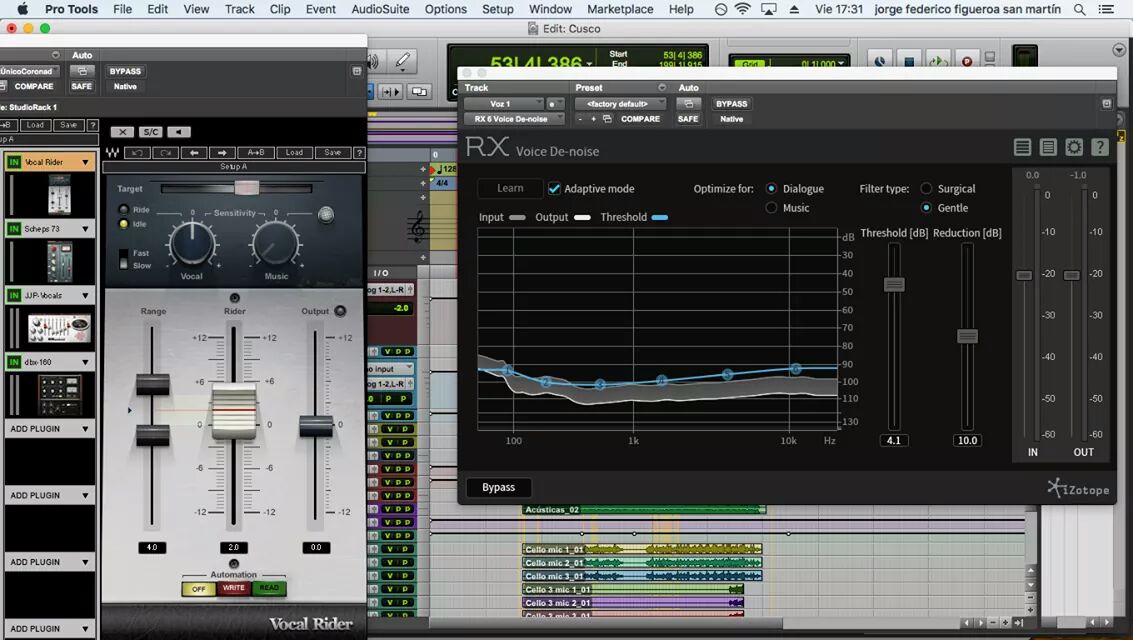
Task: Open the Marketplace menu
Action: [x=620, y=9]
